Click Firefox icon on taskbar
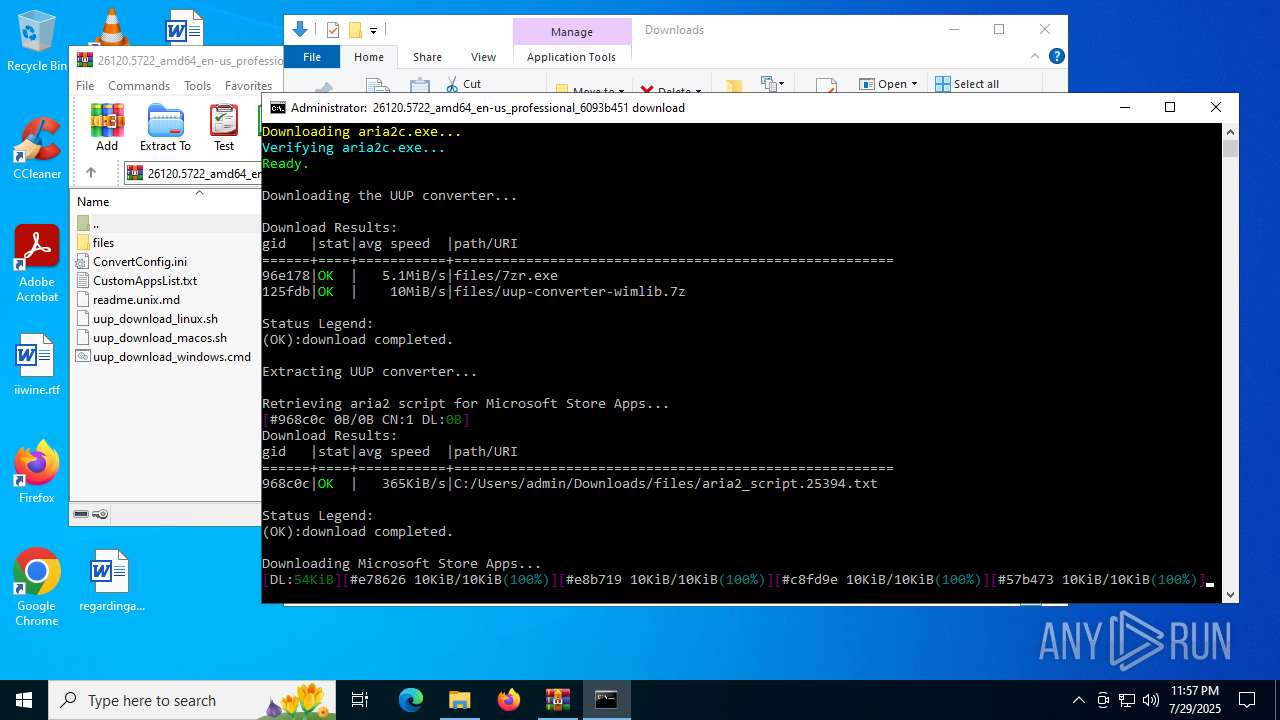 pyautogui.click(x=508, y=700)
